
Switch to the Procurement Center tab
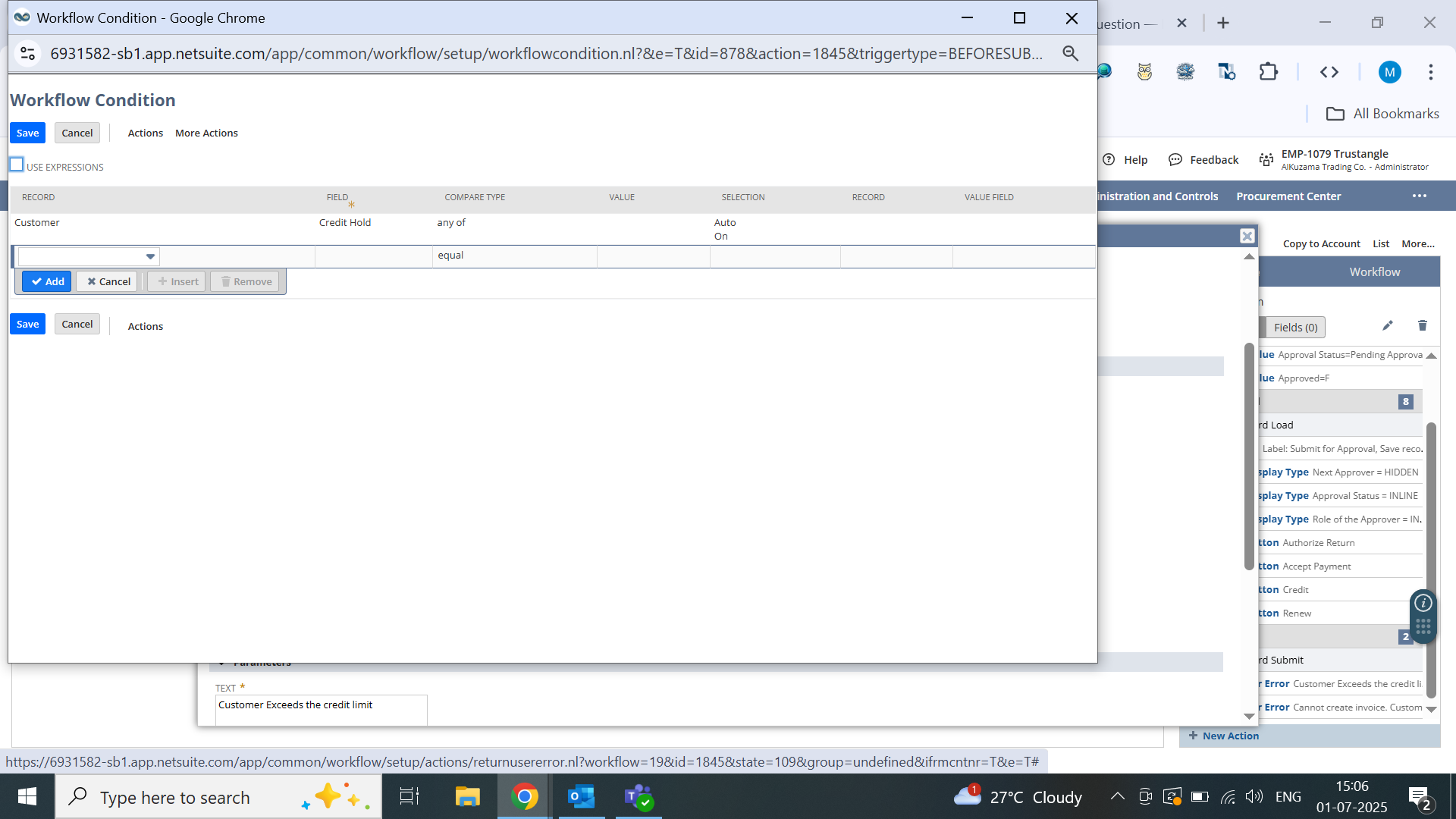(x=1288, y=196)
